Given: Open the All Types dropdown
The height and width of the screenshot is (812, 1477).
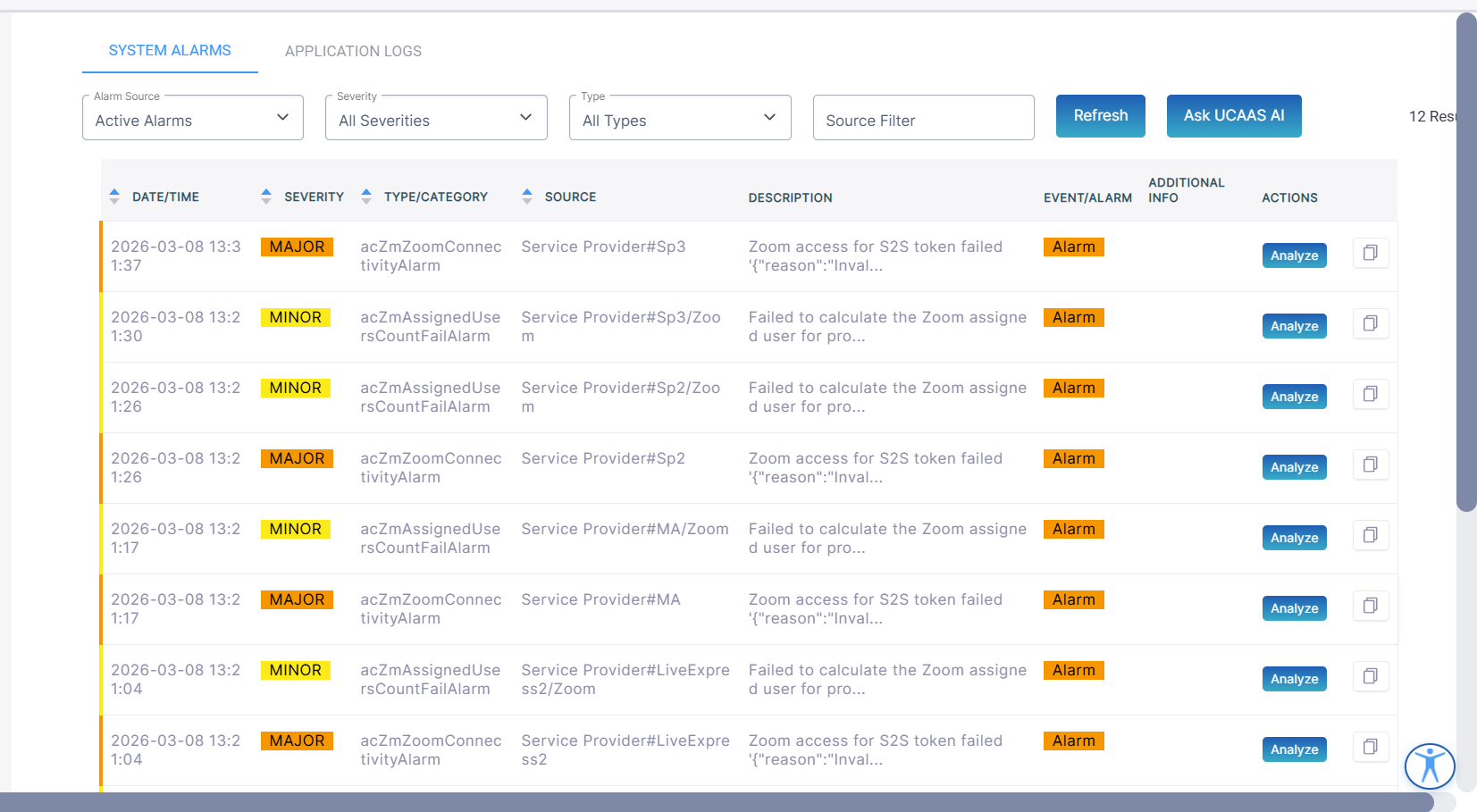Looking at the screenshot, I should tap(680, 119).
